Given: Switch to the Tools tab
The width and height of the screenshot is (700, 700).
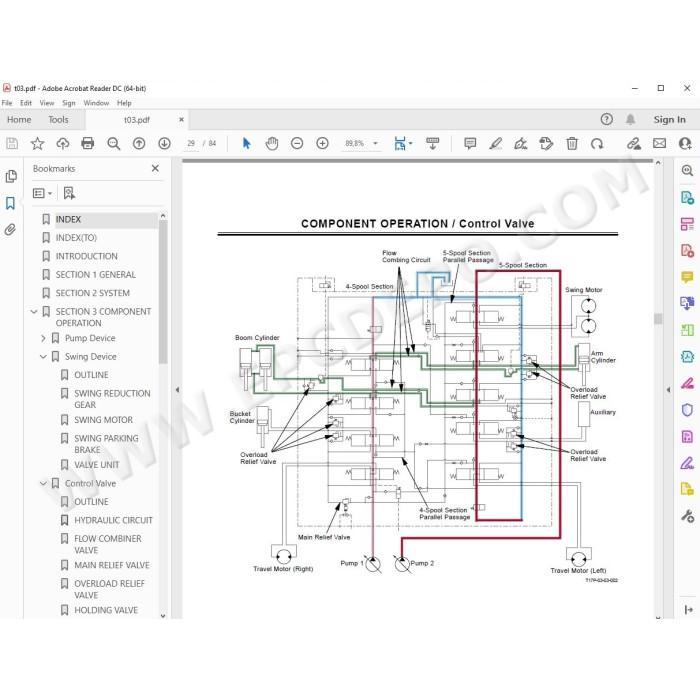Looking at the screenshot, I should pos(58,120).
